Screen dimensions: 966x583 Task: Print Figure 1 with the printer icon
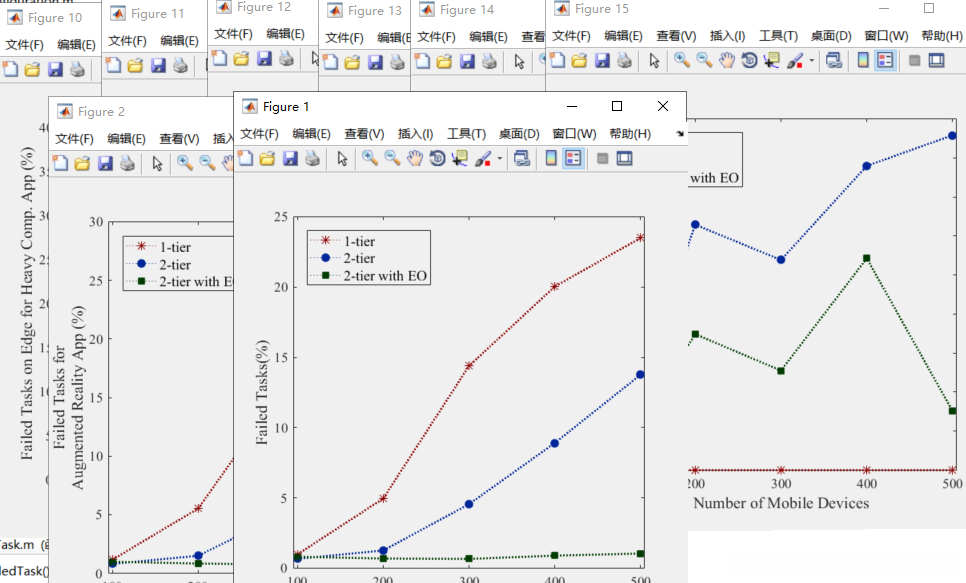[312, 158]
